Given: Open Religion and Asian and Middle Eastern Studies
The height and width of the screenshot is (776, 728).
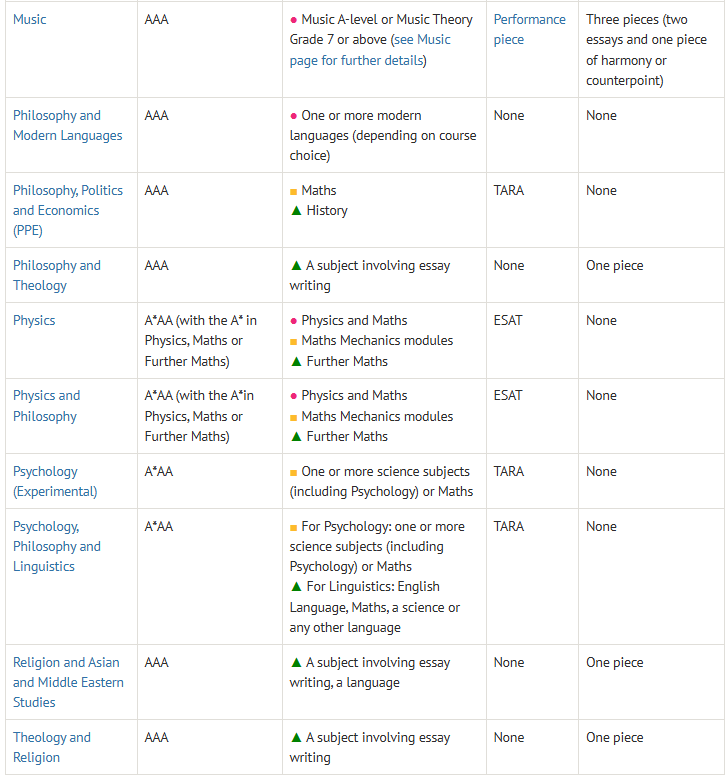Looking at the screenshot, I should (68, 682).
